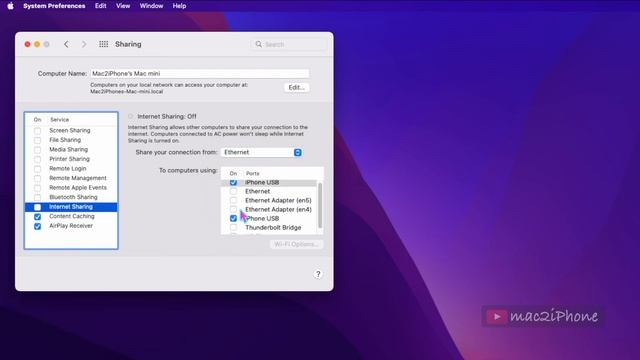Open the View menu

tap(123, 6)
